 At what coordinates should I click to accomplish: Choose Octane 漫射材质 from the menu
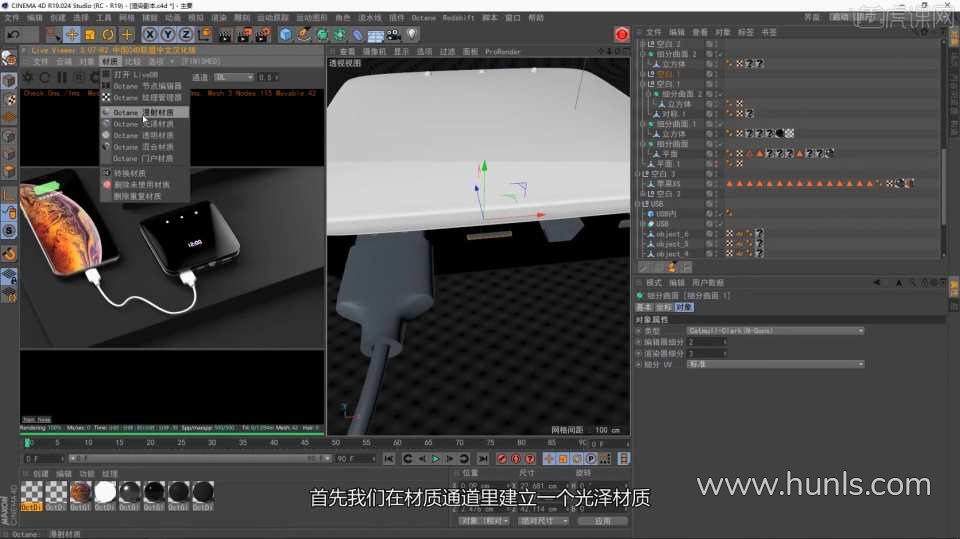tap(144, 113)
